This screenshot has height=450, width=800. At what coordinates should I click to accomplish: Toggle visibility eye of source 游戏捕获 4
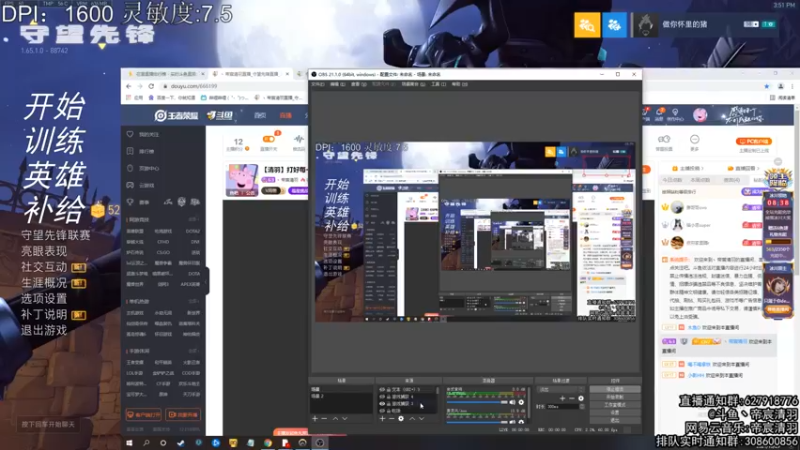[x=382, y=396]
